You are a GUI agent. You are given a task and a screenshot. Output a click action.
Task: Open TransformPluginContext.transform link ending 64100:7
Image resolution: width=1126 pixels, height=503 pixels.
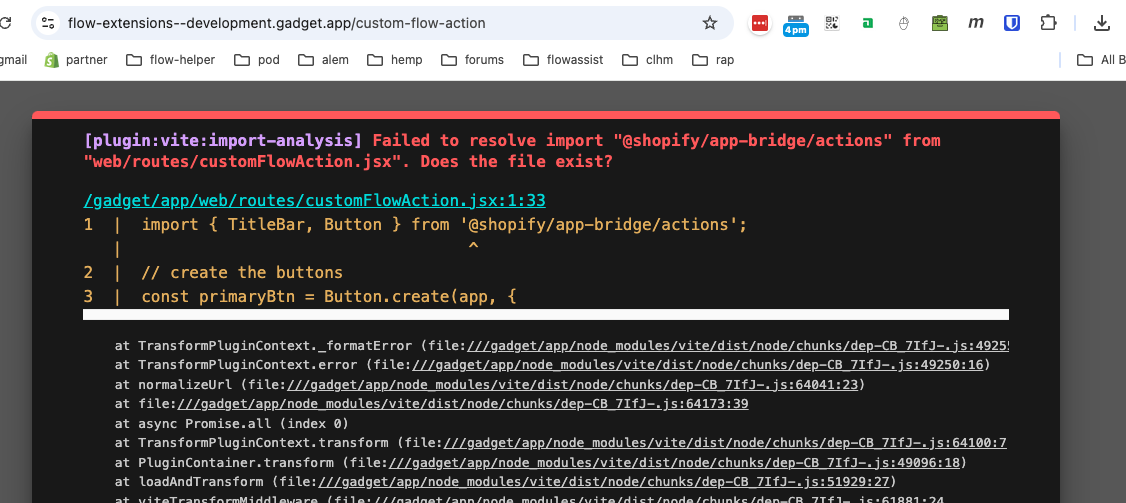point(725,443)
